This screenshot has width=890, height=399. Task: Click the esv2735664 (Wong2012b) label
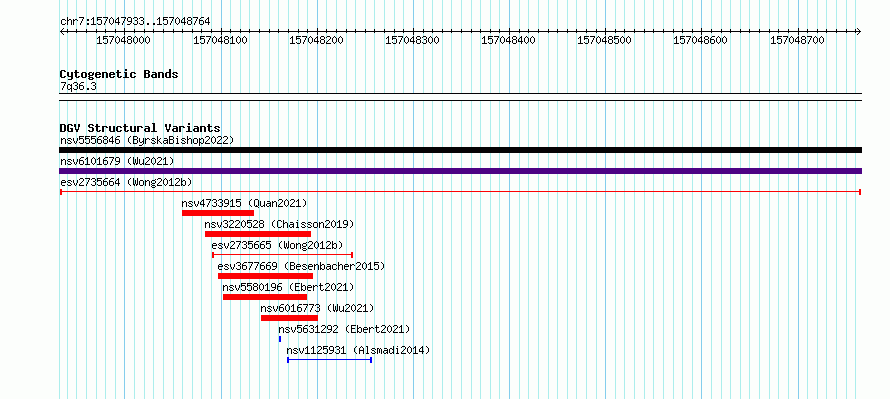pos(126,182)
